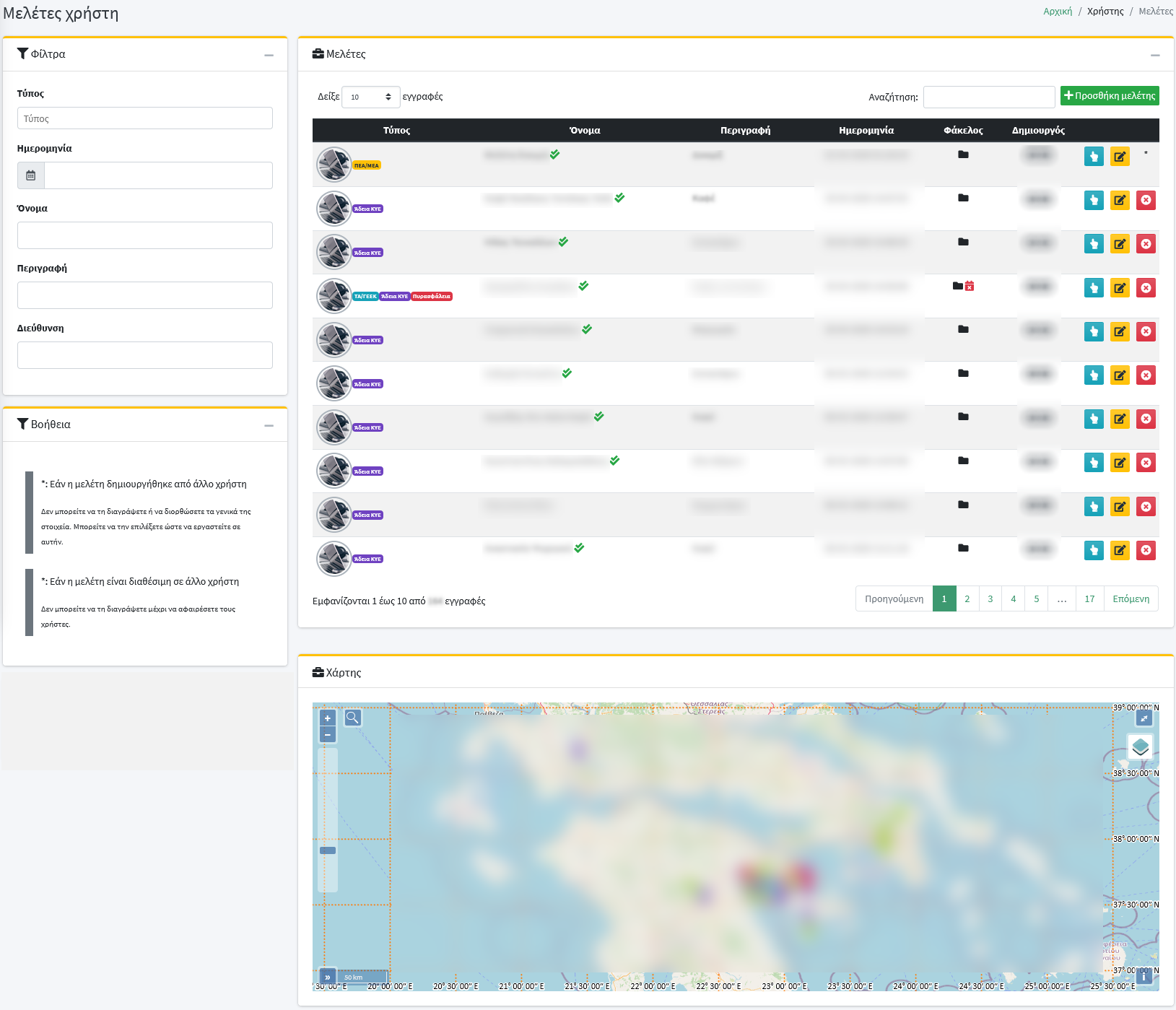The image size is (1176, 1010).
Task: Click the map zoom in plus button
Action: pyautogui.click(x=328, y=718)
